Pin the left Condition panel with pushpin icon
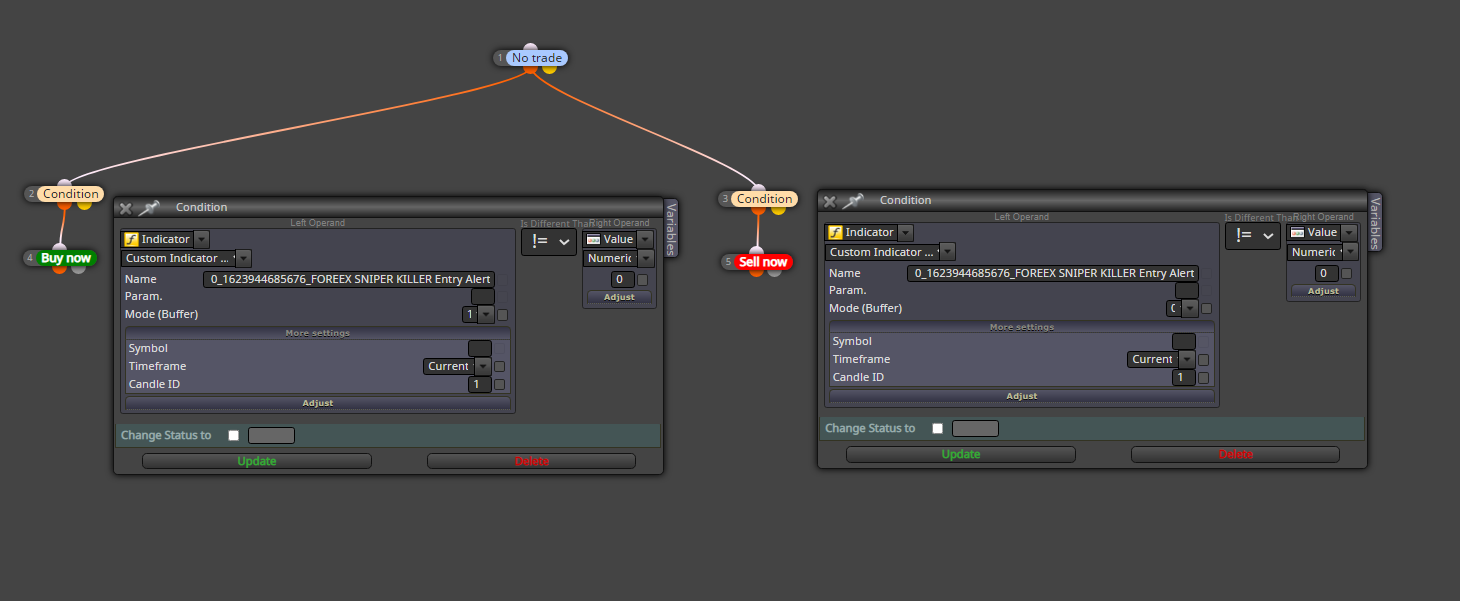This screenshot has width=1460, height=601. coord(149,208)
